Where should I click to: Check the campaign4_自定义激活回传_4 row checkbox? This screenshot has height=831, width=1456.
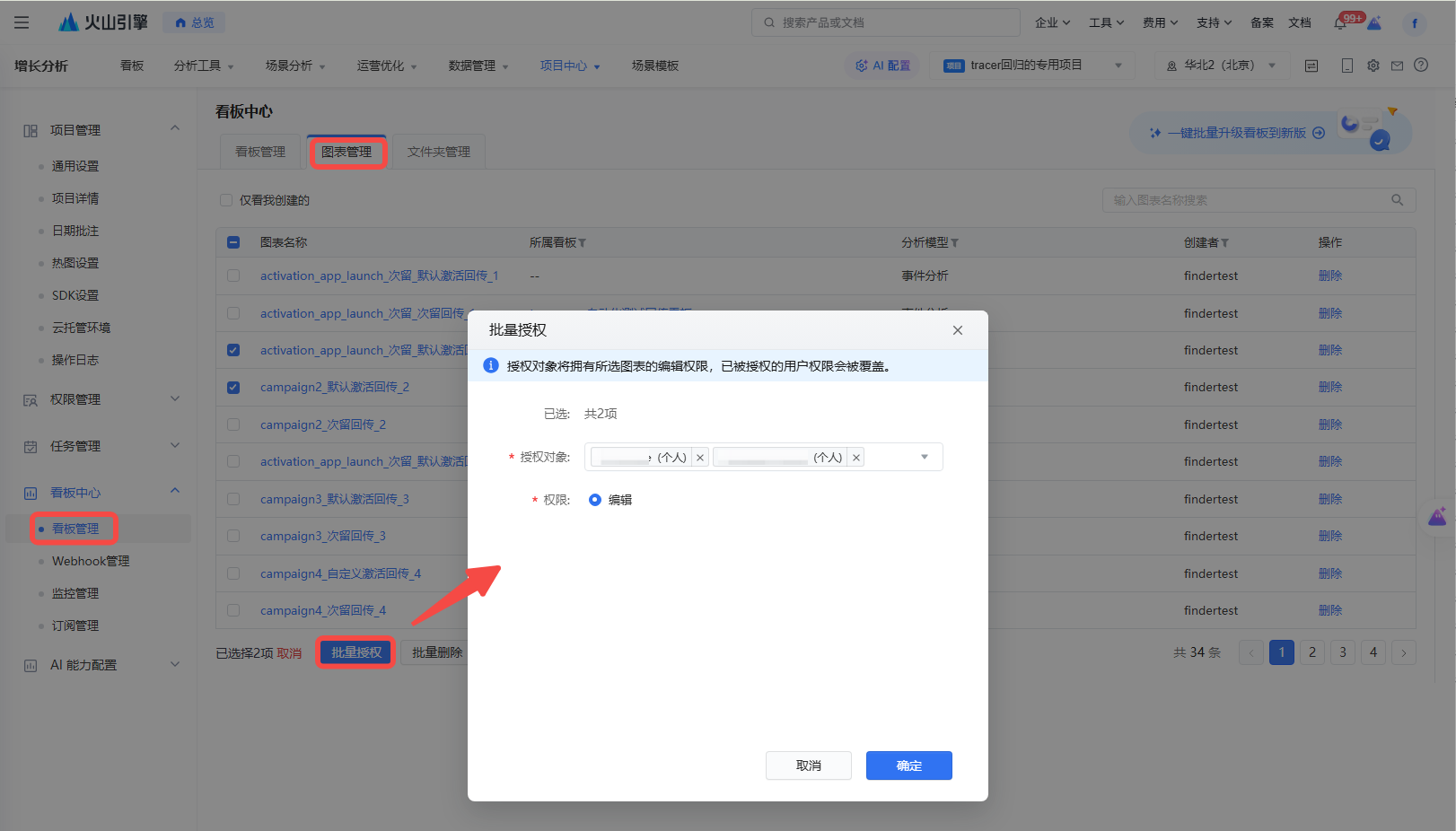[x=233, y=573]
